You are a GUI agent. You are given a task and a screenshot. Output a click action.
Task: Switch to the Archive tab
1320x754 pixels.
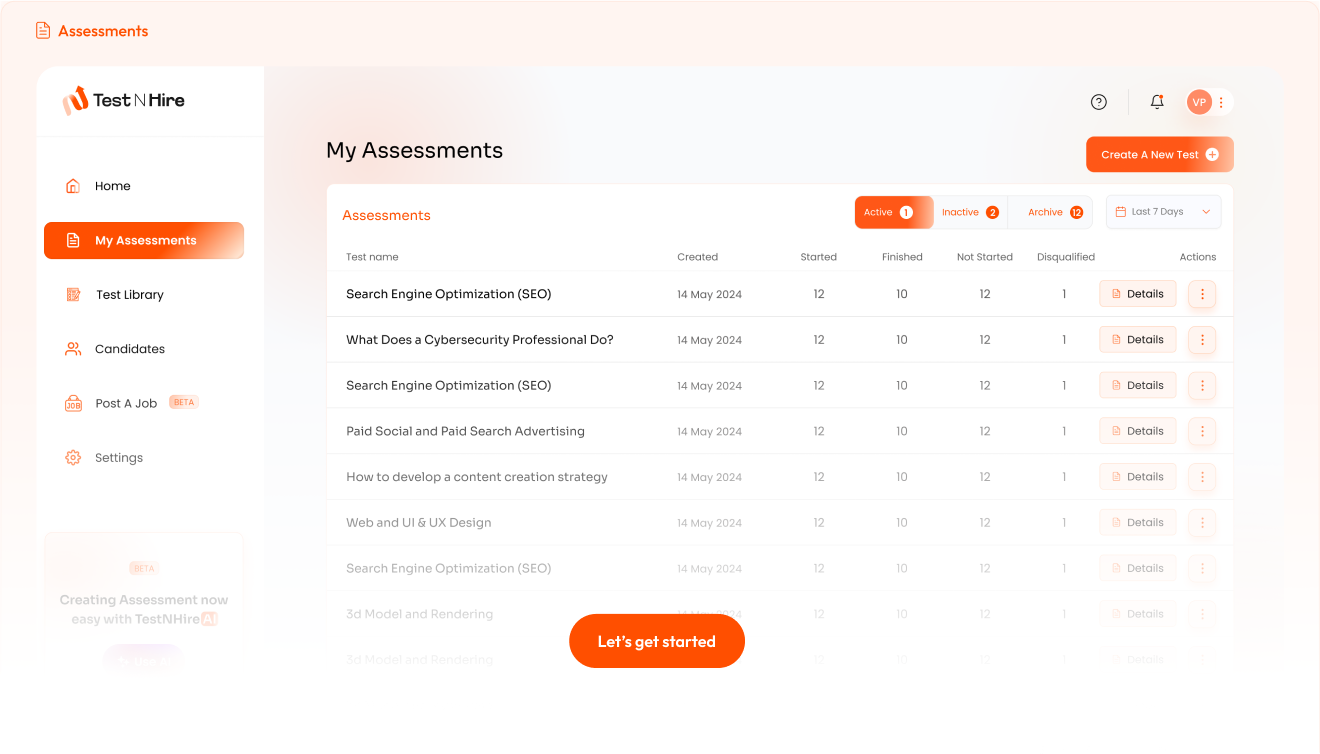point(1054,212)
